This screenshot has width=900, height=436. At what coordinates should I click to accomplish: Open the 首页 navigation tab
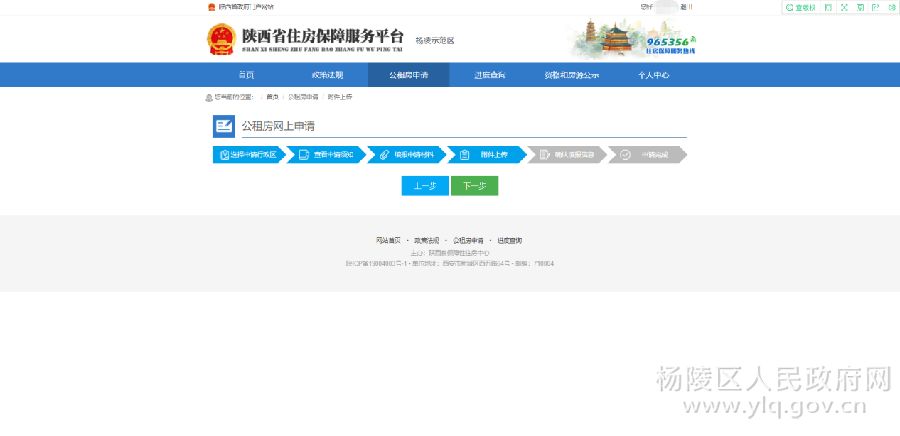[x=246, y=75]
